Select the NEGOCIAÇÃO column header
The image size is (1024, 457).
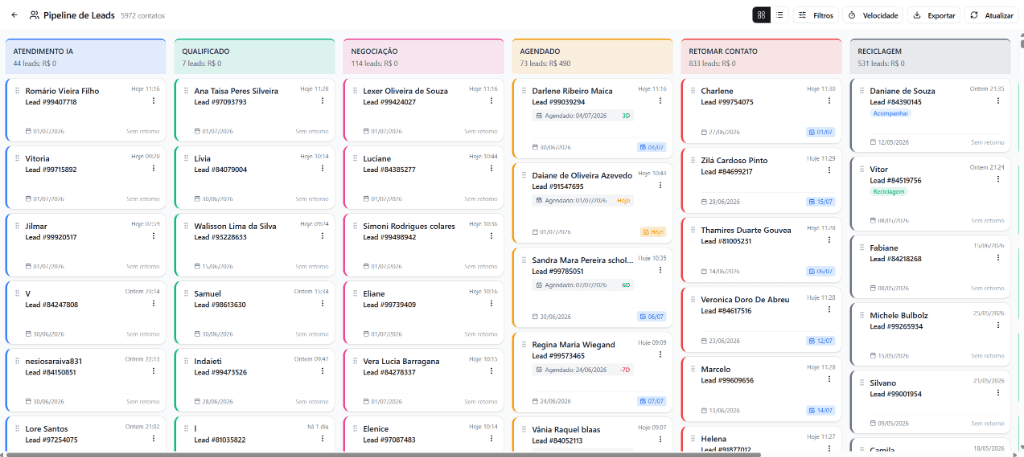pyautogui.click(x=423, y=57)
